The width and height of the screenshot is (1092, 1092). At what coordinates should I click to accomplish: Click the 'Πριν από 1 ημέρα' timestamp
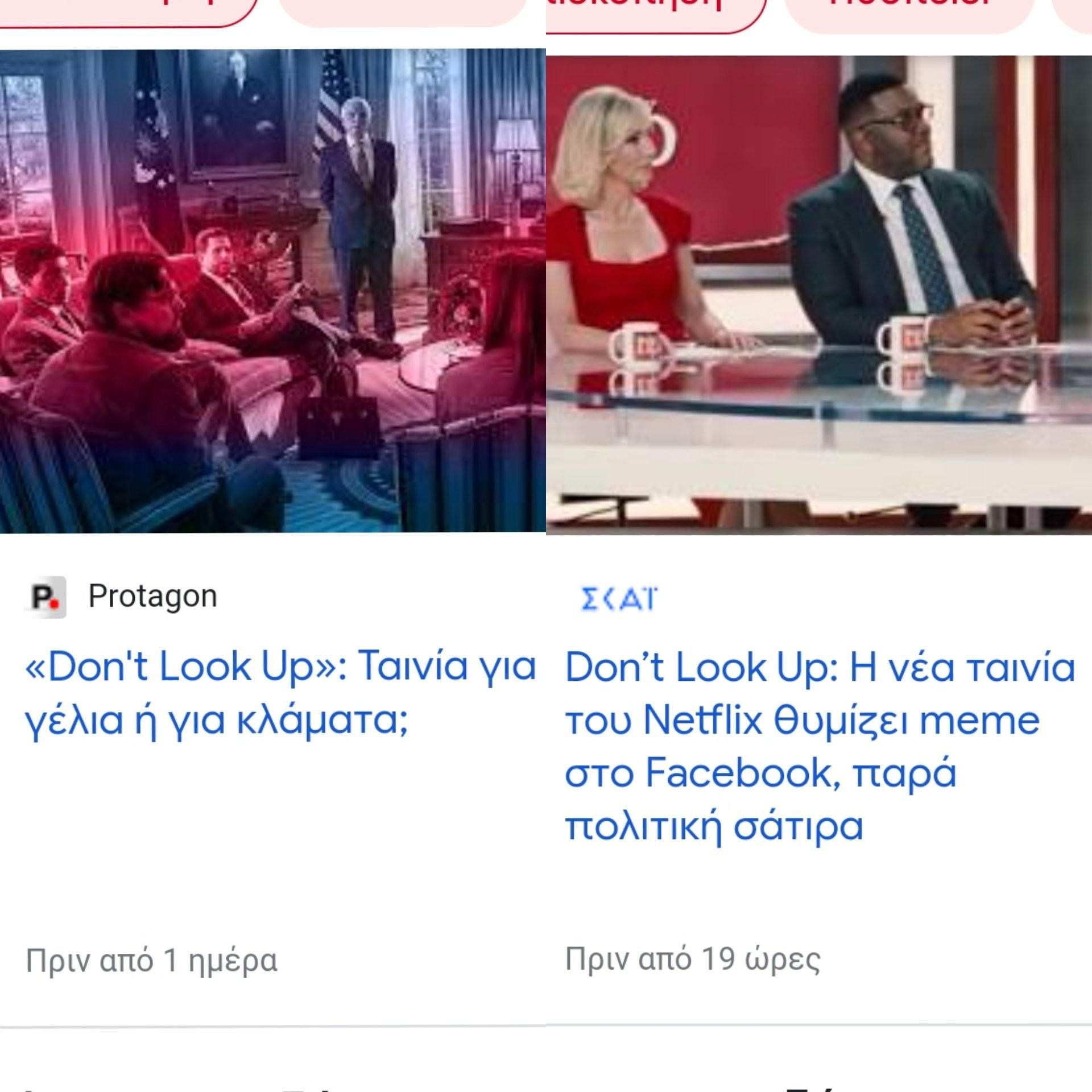coord(151,961)
